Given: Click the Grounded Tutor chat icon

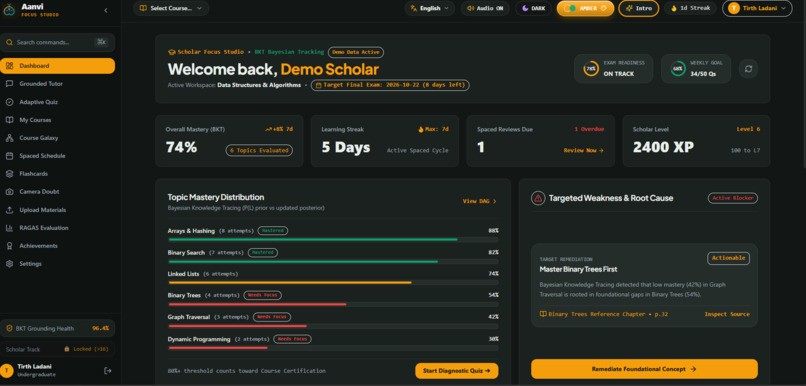Looking at the screenshot, I should (x=9, y=84).
